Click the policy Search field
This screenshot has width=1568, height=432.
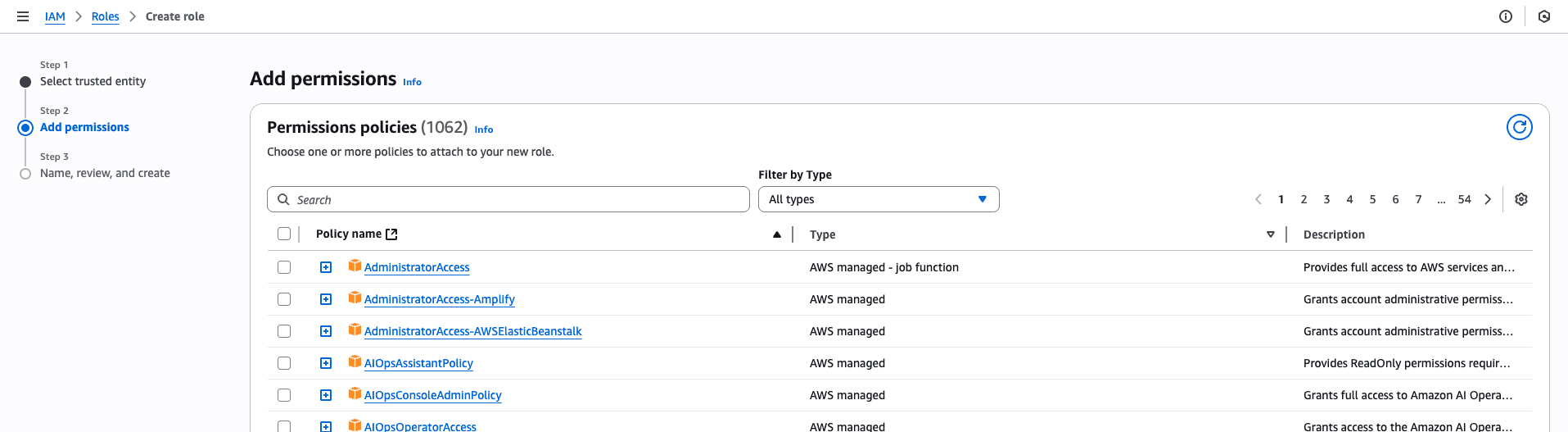coord(508,199)
